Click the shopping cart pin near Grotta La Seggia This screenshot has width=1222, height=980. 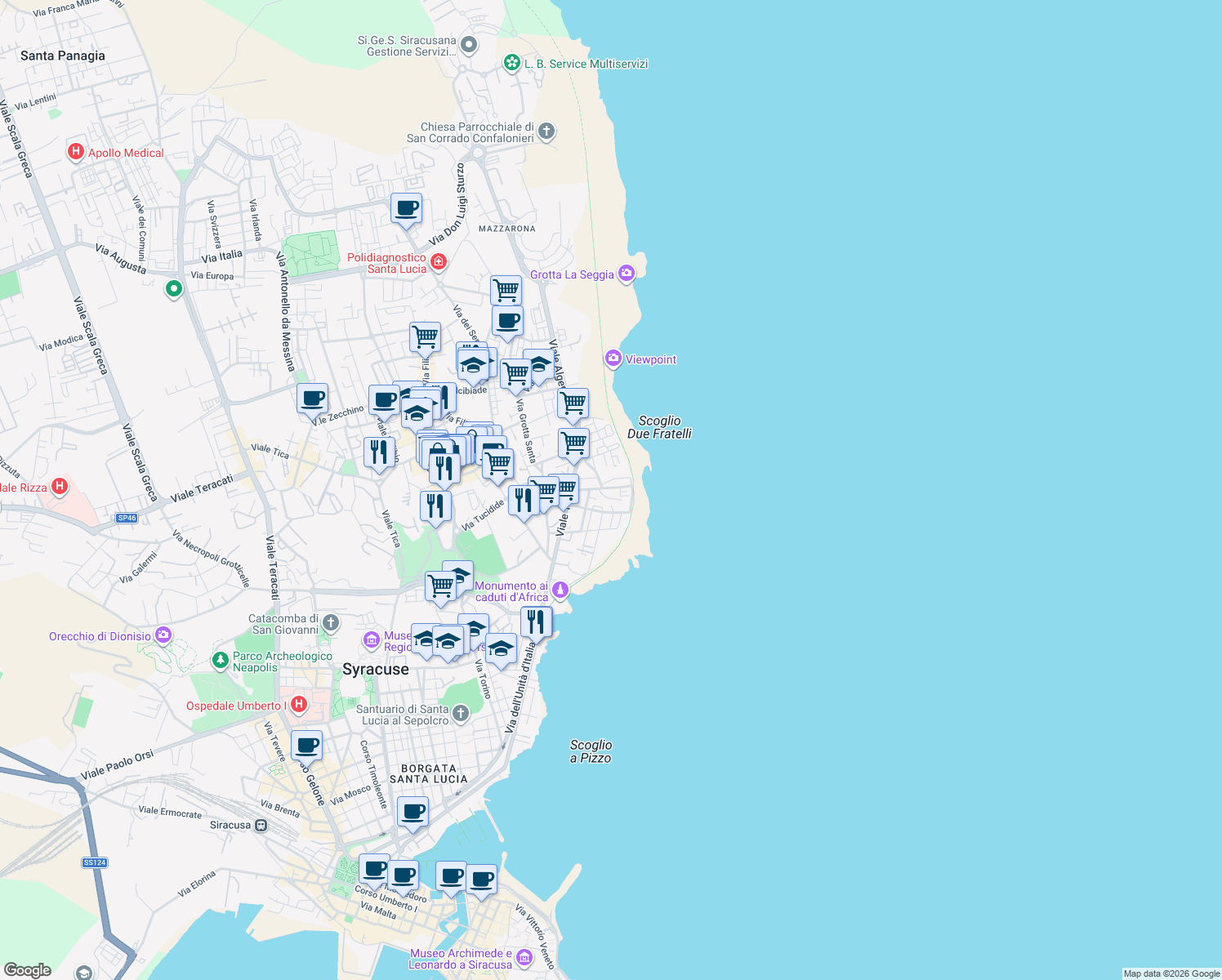coord(506,289)
